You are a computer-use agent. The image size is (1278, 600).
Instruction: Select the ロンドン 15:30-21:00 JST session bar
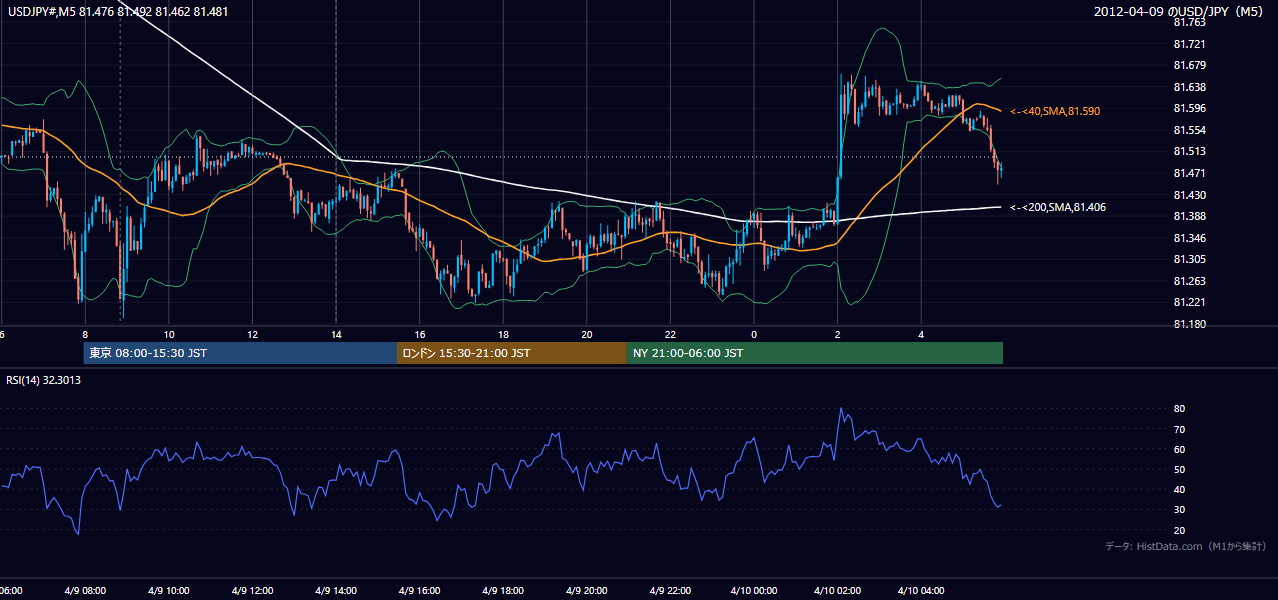tap(512, 353)
